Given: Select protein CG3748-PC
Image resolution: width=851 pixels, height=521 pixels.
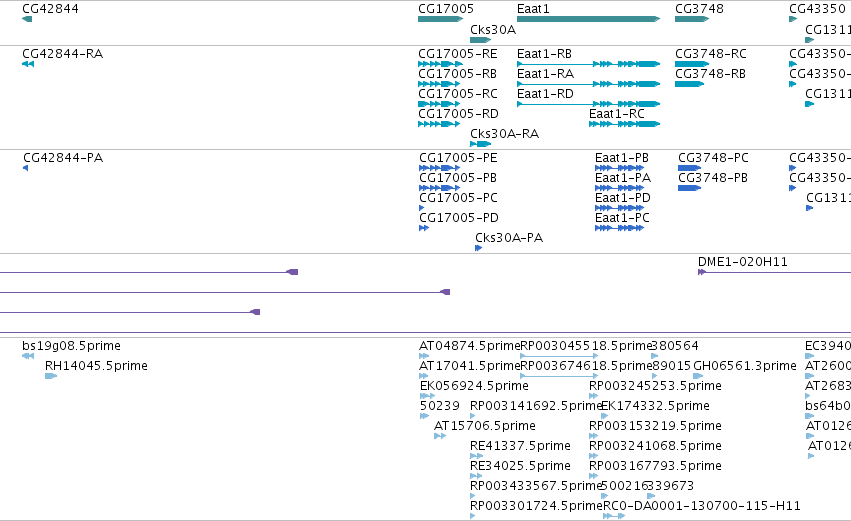Looking at the screenshot, I should coord(690,168).
